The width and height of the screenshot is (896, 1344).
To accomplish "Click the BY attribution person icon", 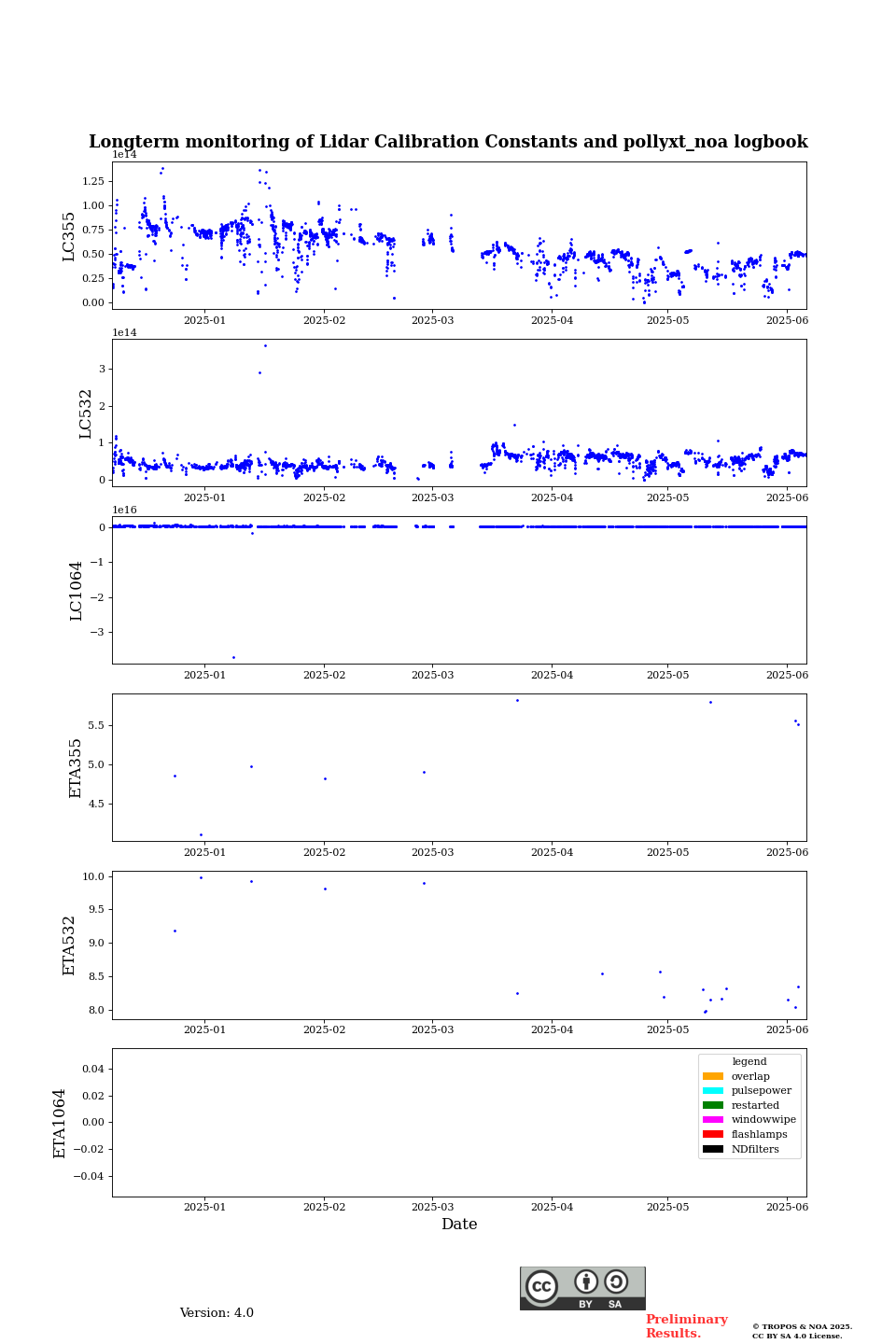I will (x=586, y=1281).
